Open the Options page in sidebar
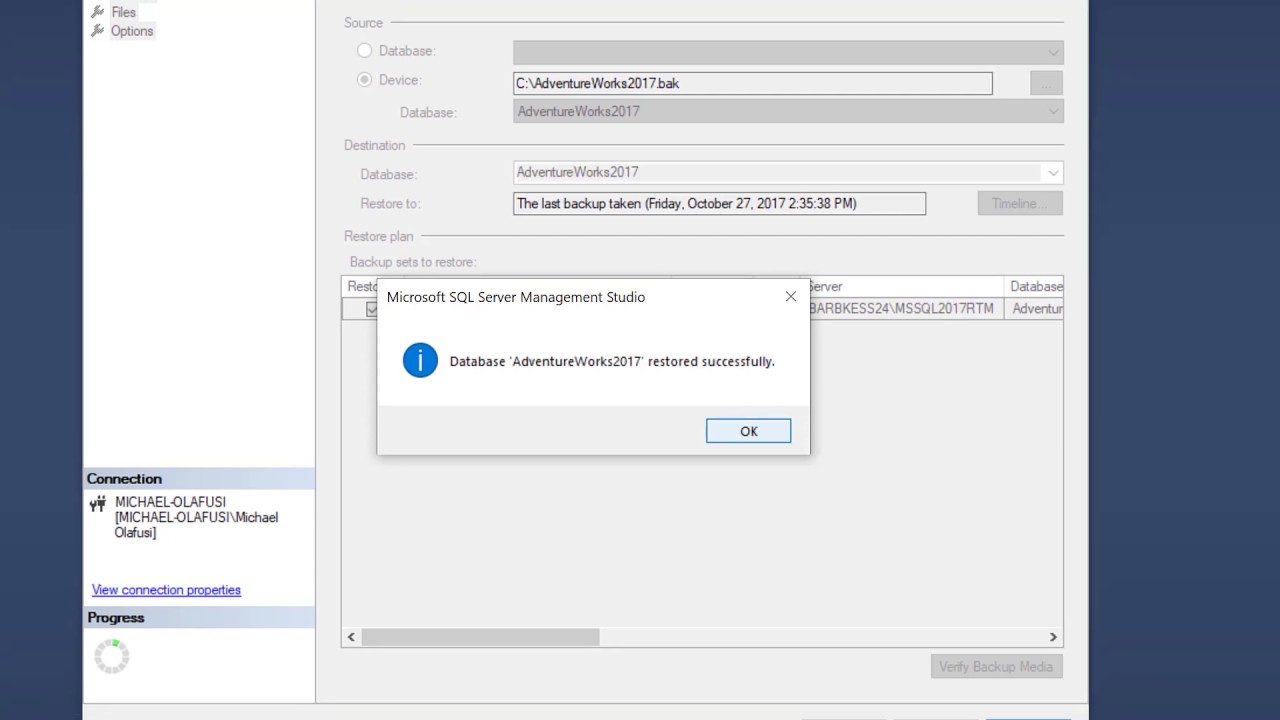Image resolution: width=1280 pixels, height=720 pixels. (132, 31)
